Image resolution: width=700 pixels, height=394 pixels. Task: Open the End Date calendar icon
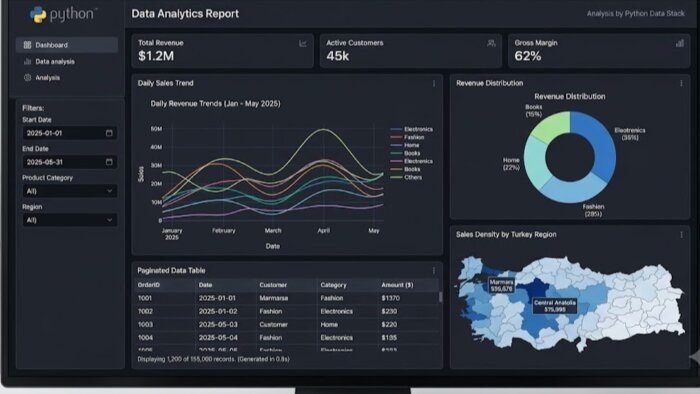pos(109,162)
